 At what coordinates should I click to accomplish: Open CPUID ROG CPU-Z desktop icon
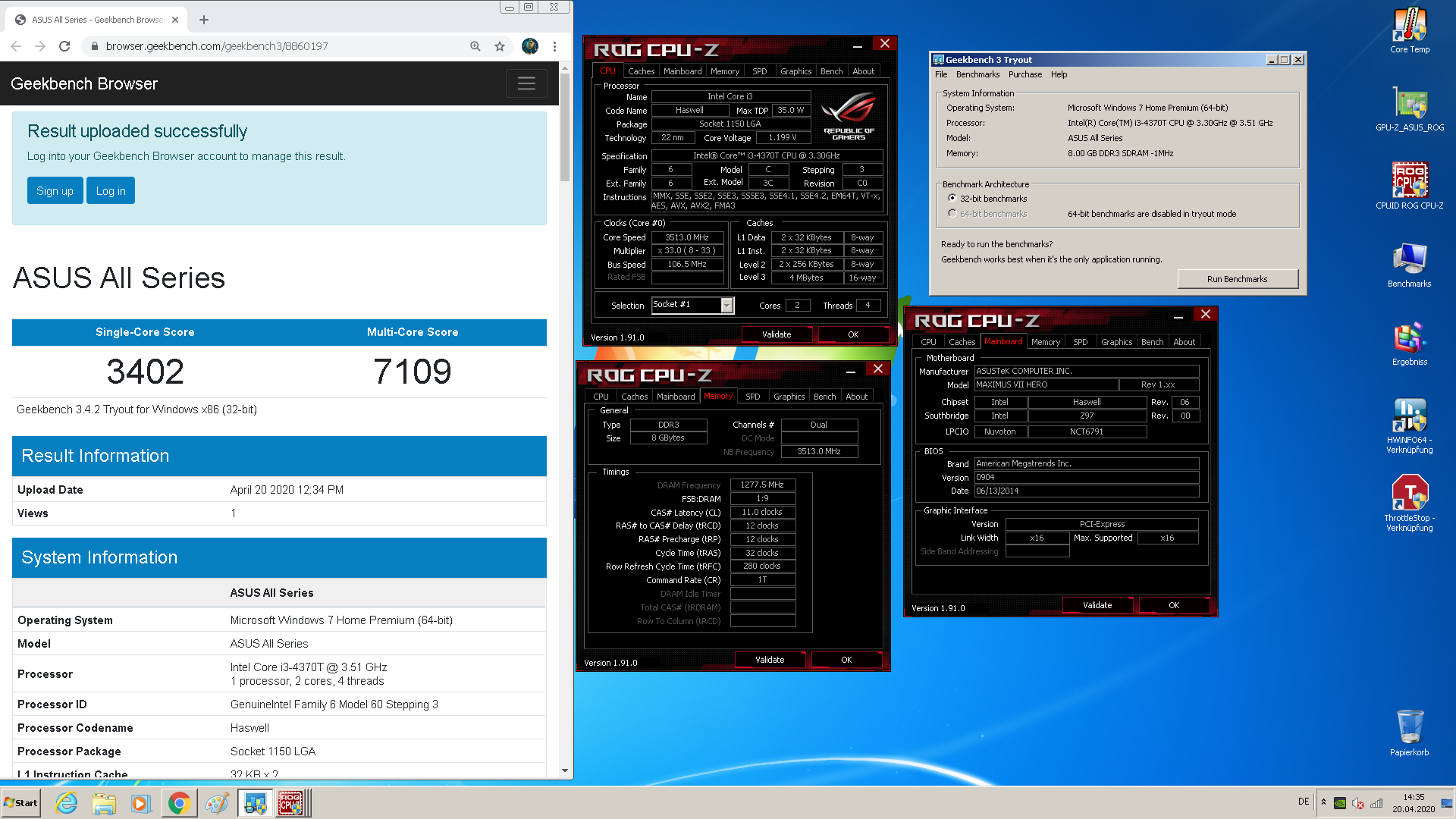(1409, 186)
